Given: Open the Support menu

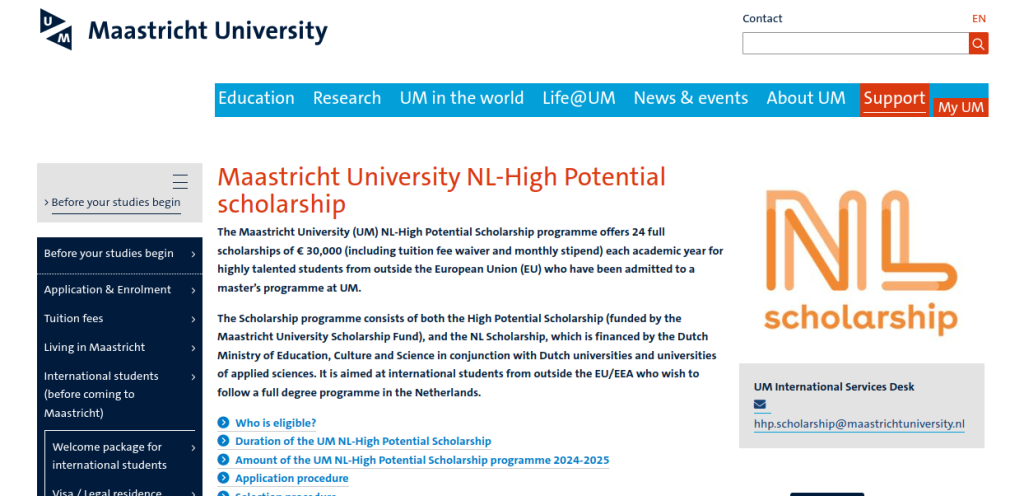Looking at the screenshot, I should point(894,99).
